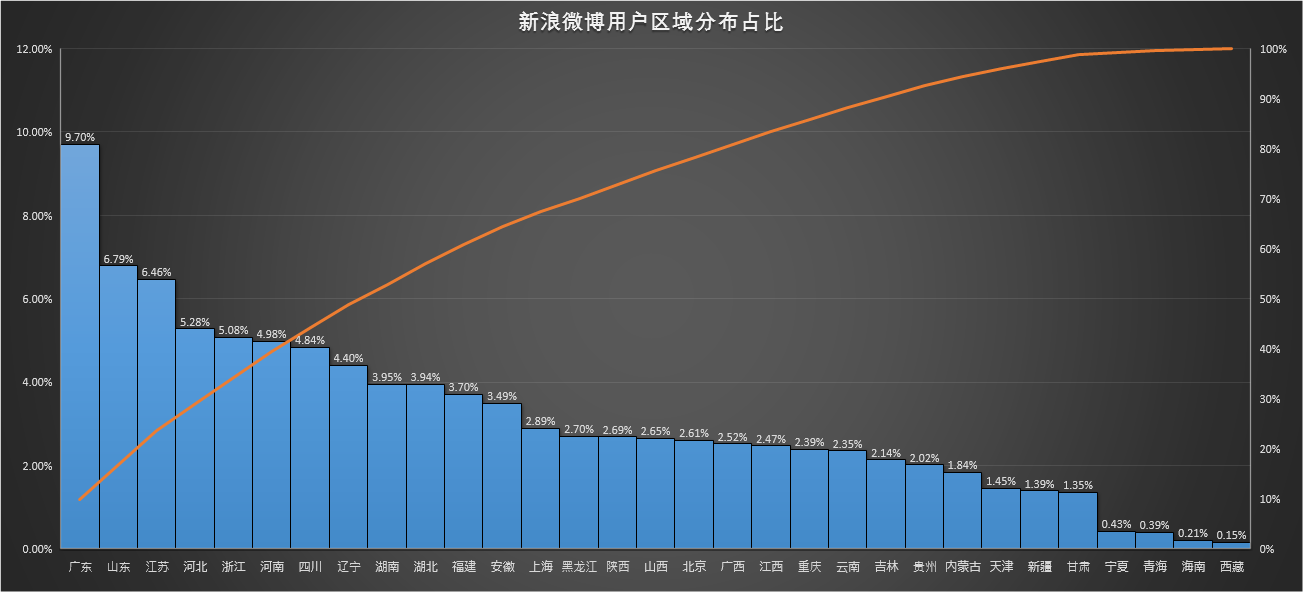Select the 2.14% data label
This screenshot has width=1303, height=592.
(x=886, y=453)
